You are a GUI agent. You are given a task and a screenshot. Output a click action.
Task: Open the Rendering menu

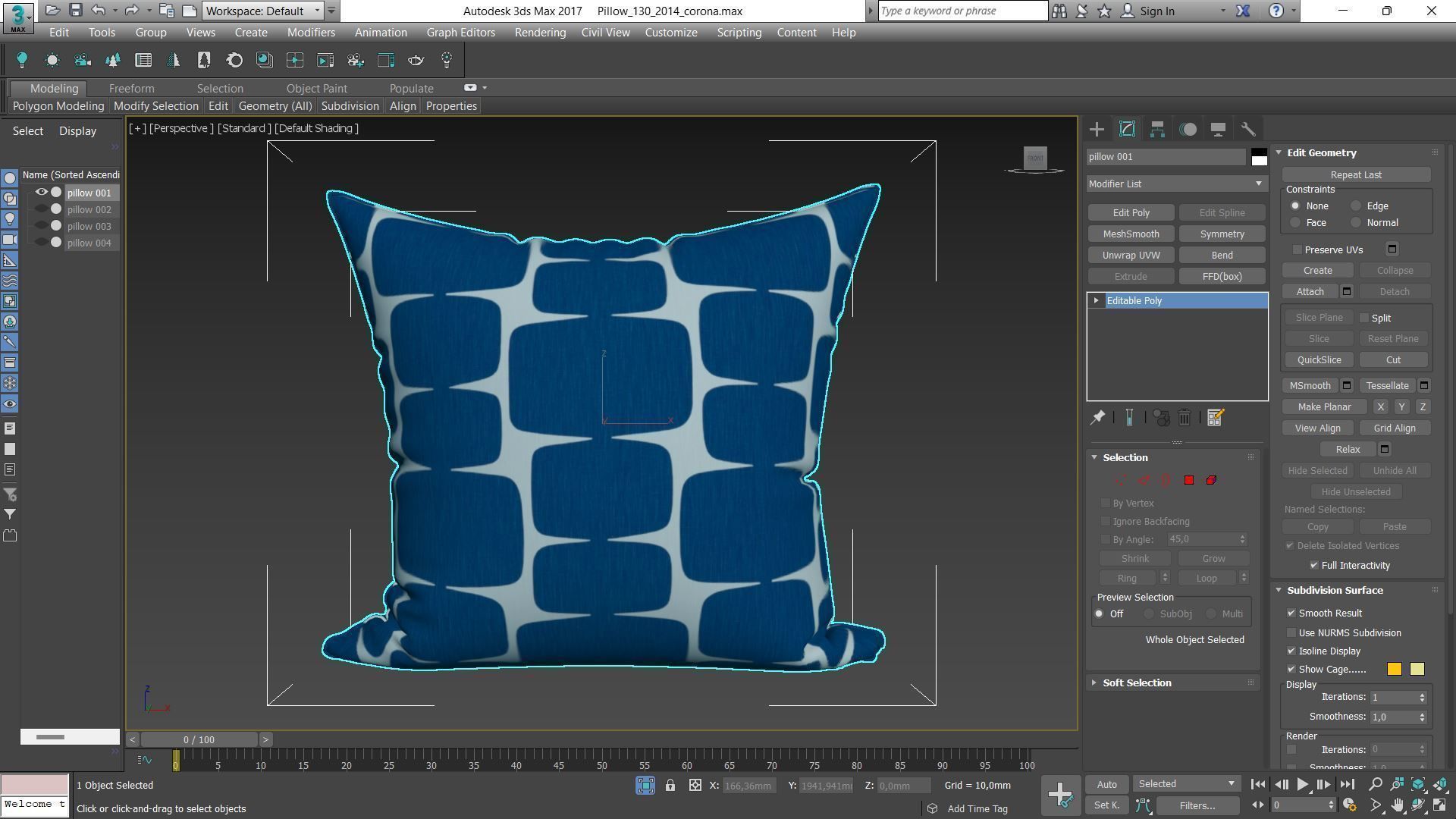540,33
